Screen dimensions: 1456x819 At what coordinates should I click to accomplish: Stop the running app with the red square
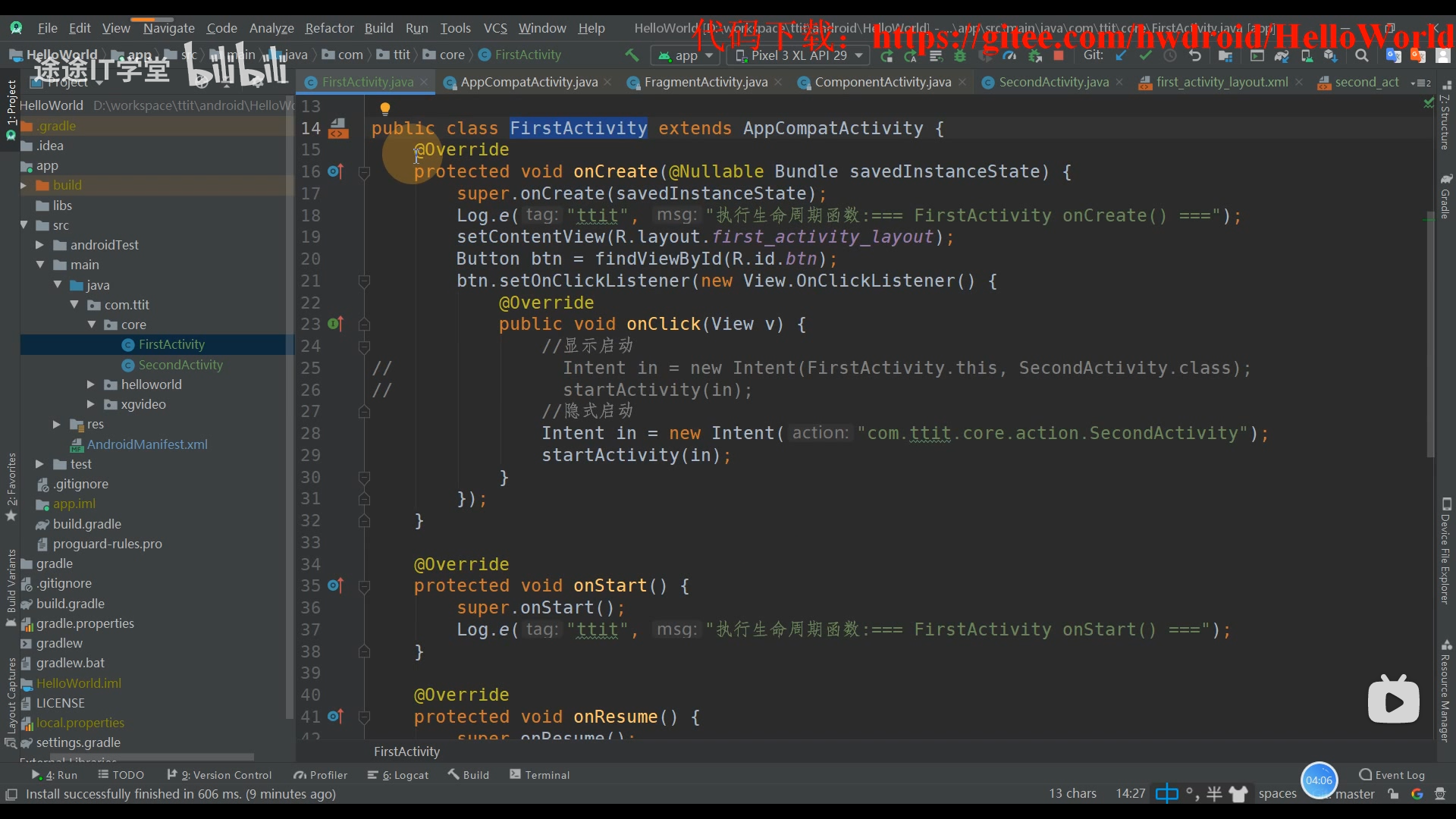click(x=1059, y=55)
